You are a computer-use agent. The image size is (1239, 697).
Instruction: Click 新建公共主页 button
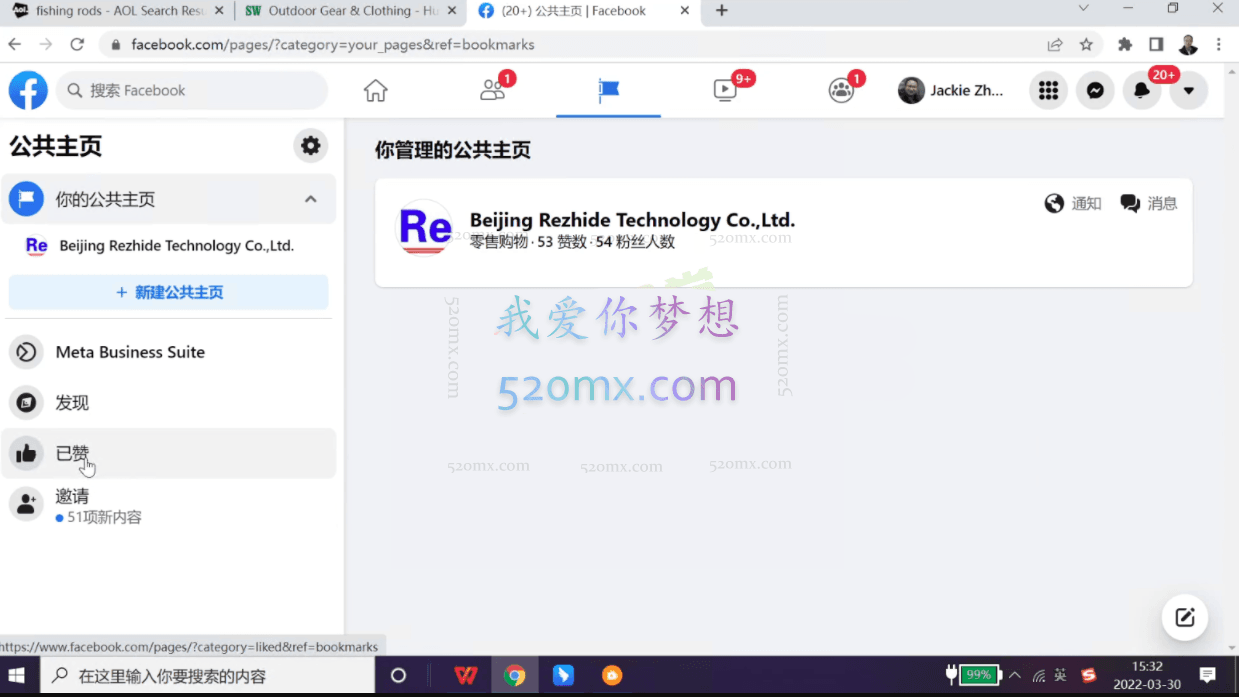(168, 292)
